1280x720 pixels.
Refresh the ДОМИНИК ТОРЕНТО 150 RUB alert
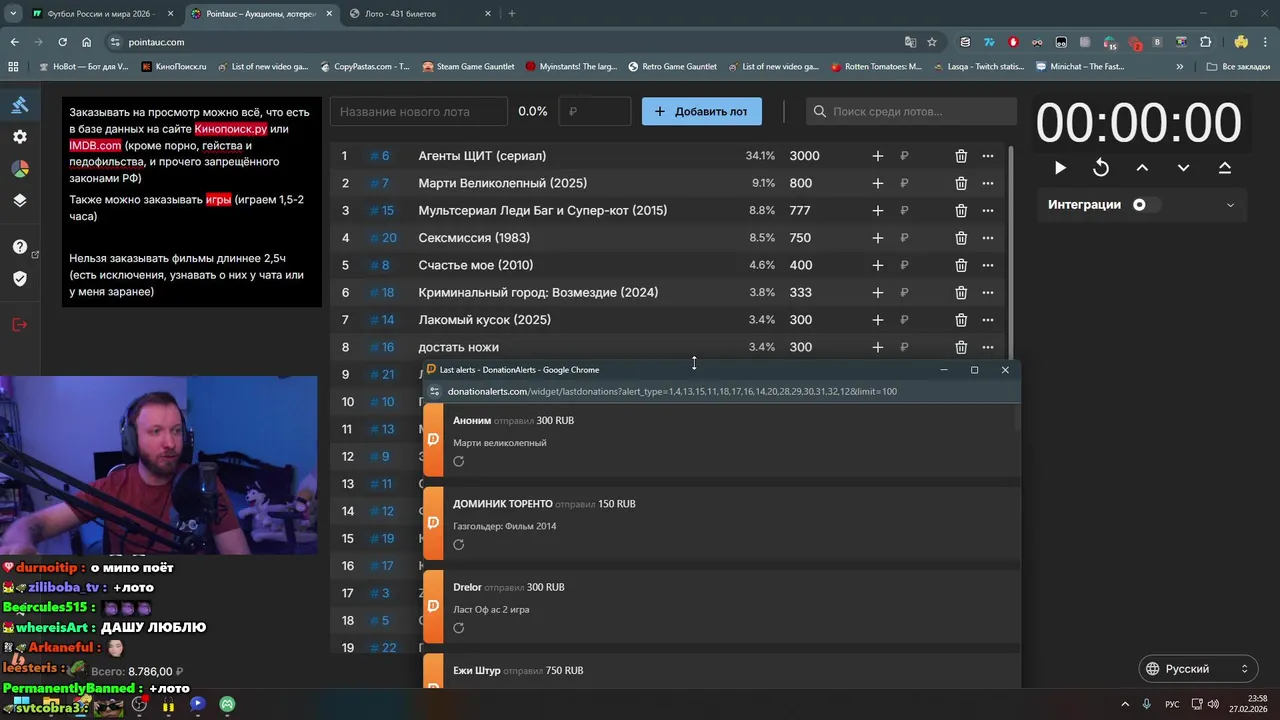(458, 545)
